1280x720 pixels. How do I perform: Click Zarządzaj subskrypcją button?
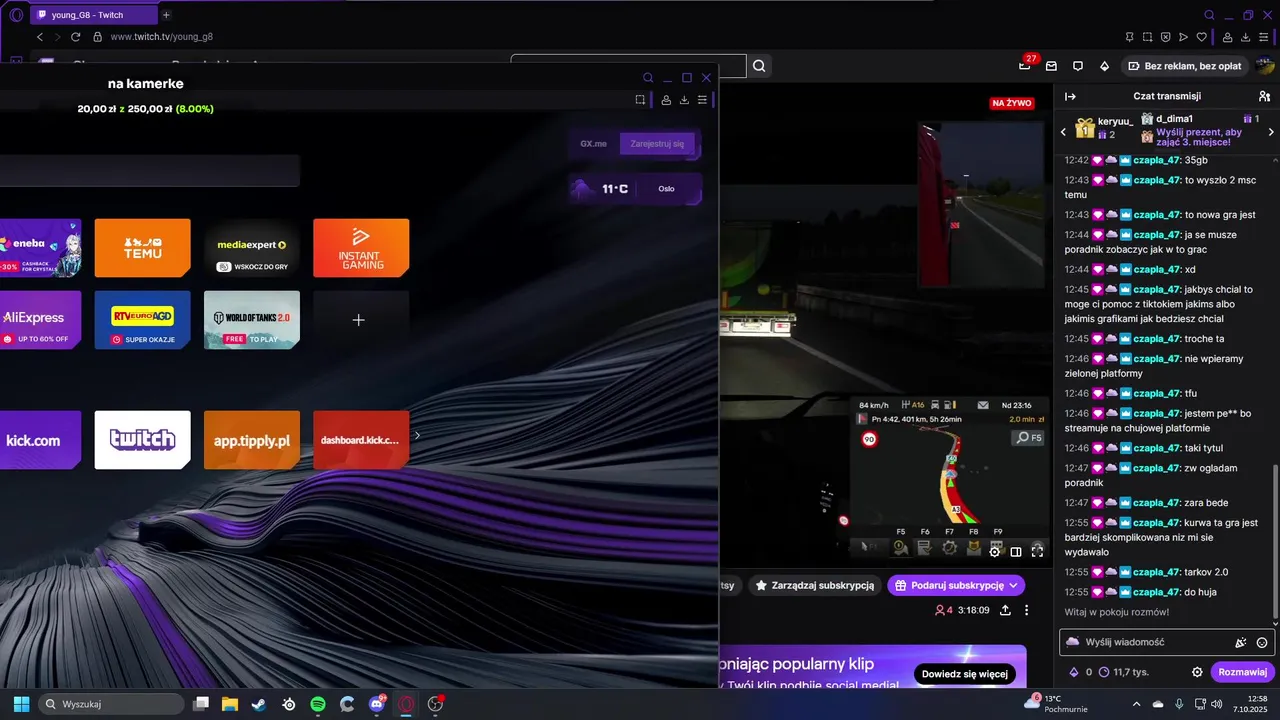tap(815, 585)
